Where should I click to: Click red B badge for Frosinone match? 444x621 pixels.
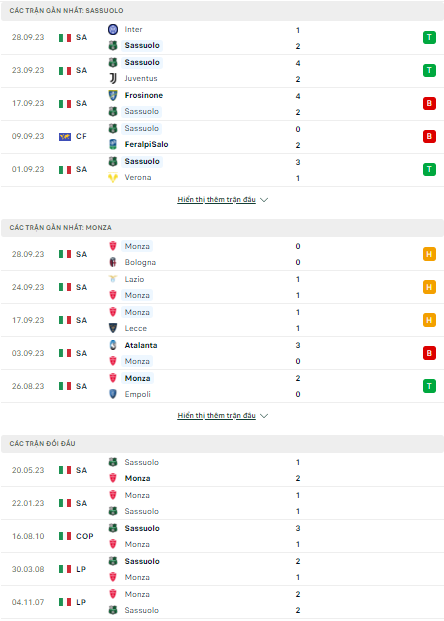click(429, 103)
